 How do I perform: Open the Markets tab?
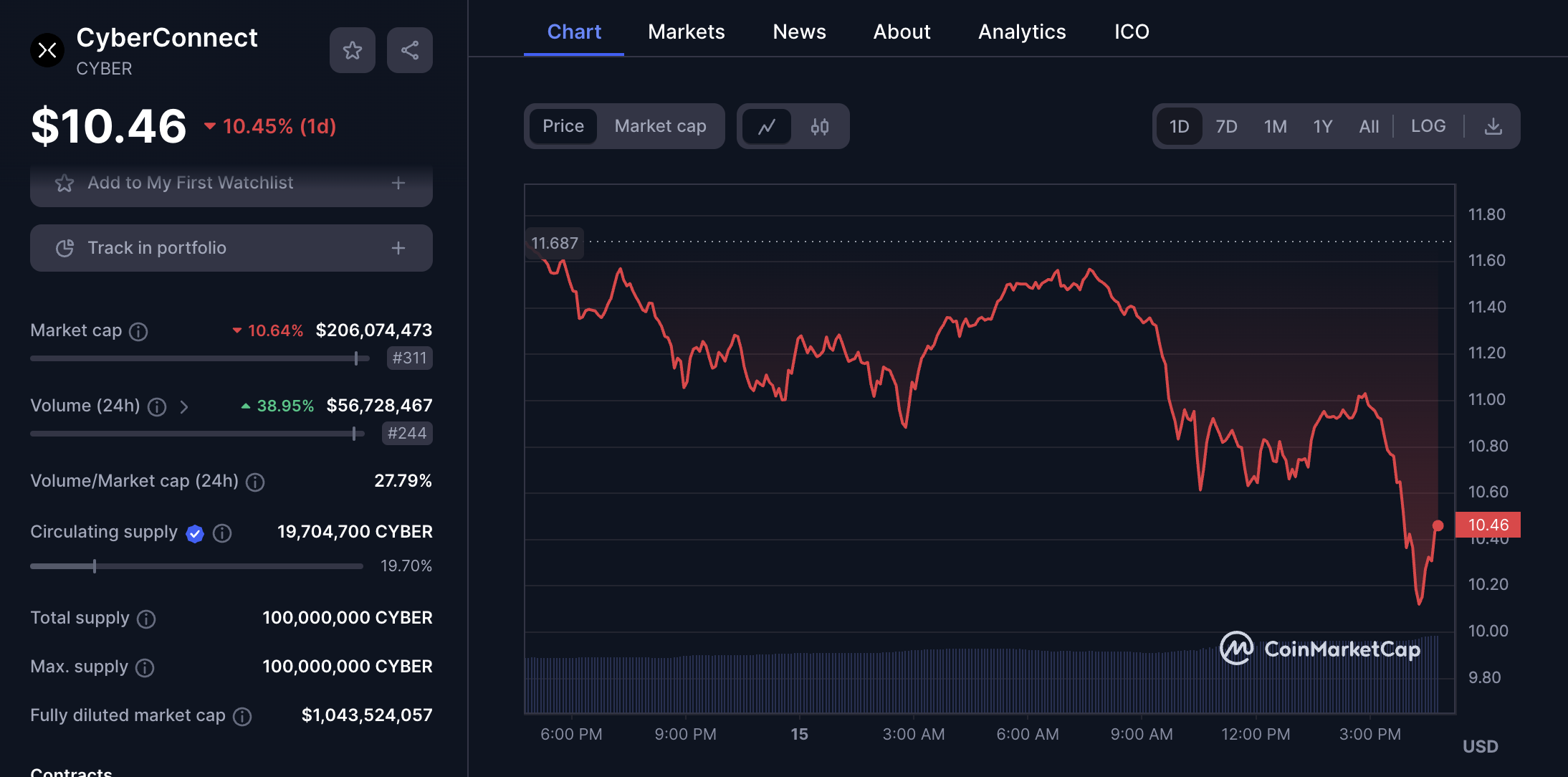pos(686,32)
